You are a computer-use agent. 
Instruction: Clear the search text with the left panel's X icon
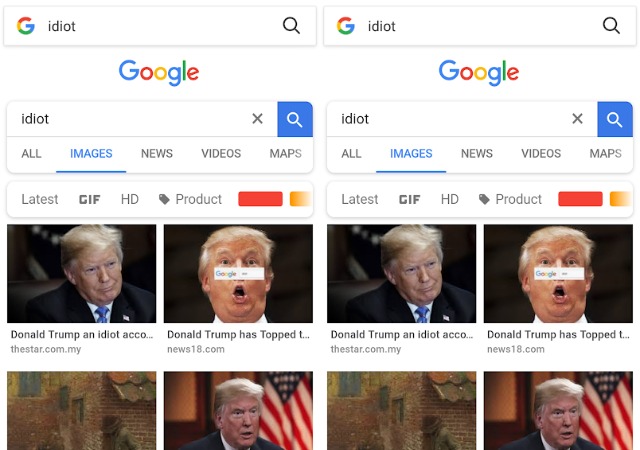(x=257, y=119)
